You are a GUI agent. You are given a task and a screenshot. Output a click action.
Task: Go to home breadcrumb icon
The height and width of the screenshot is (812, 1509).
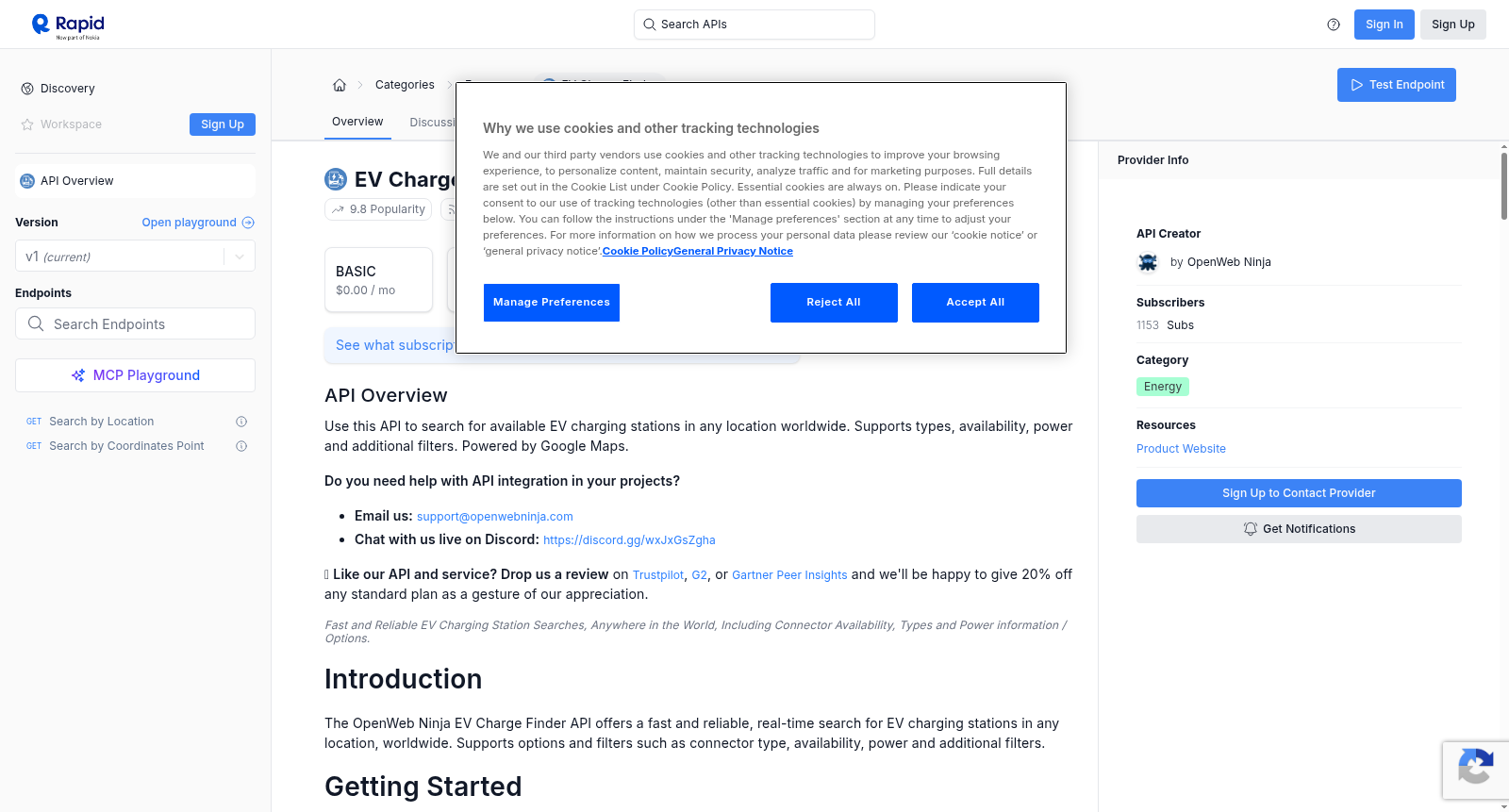coord(340,85)
